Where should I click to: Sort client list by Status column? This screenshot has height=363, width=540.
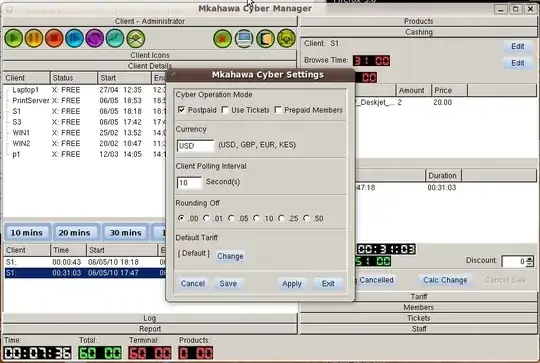74,78
